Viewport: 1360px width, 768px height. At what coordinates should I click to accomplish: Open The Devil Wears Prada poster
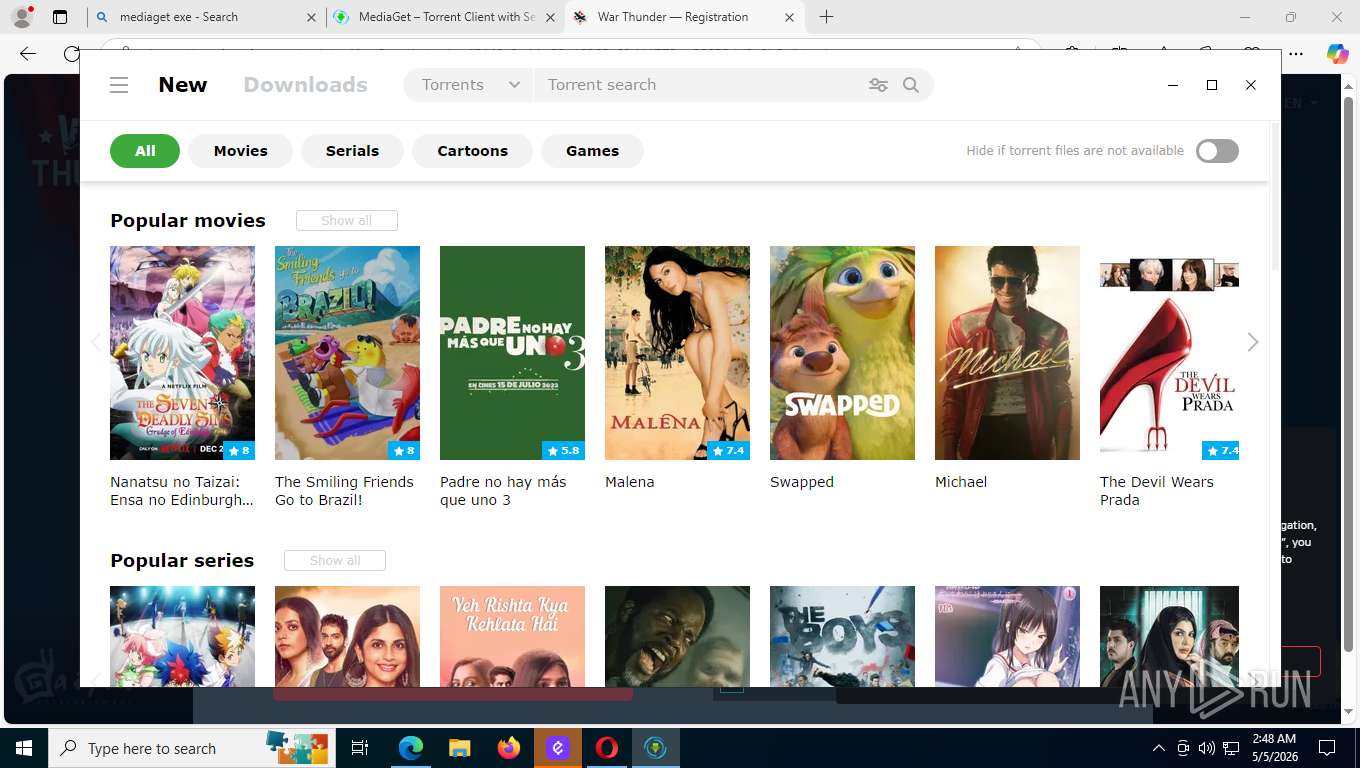tap(1169, 353)
